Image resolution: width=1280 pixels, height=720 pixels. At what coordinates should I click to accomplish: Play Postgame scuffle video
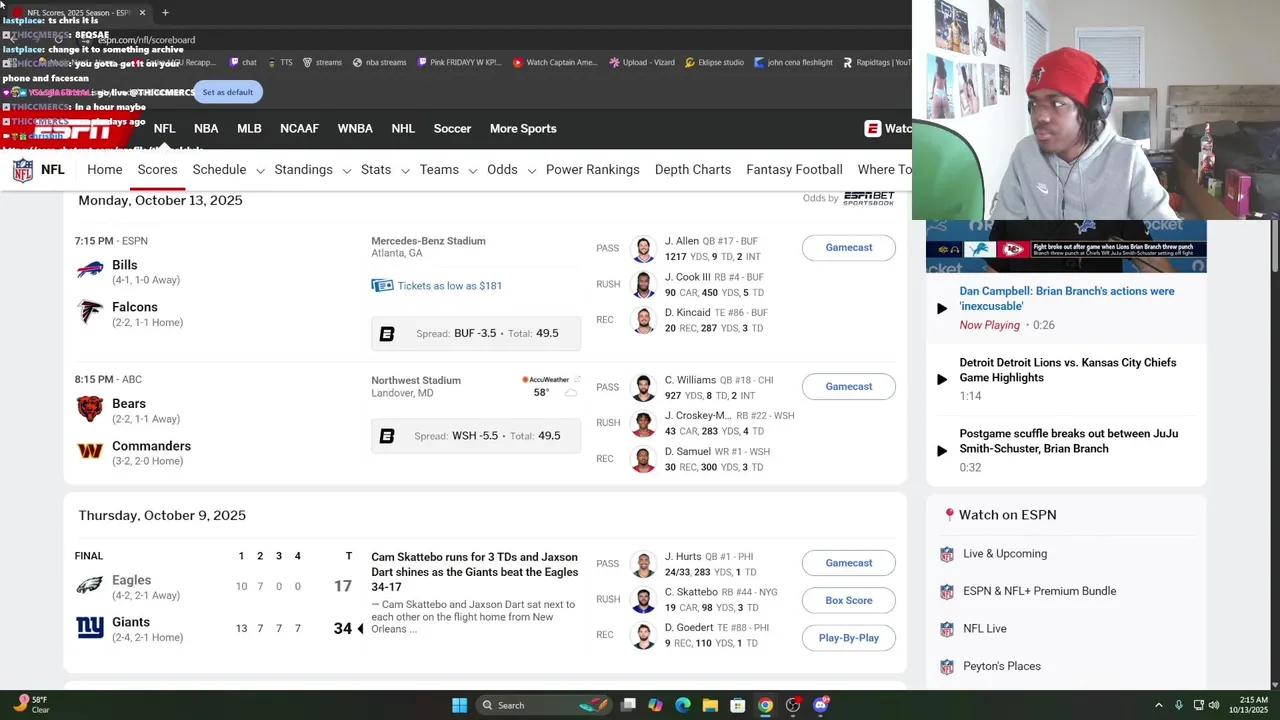941,450
